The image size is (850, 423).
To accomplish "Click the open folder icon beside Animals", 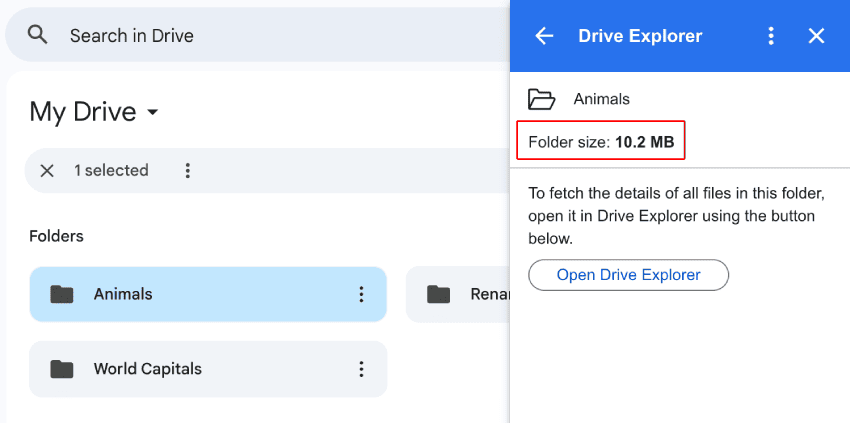I will click(542, 99).
